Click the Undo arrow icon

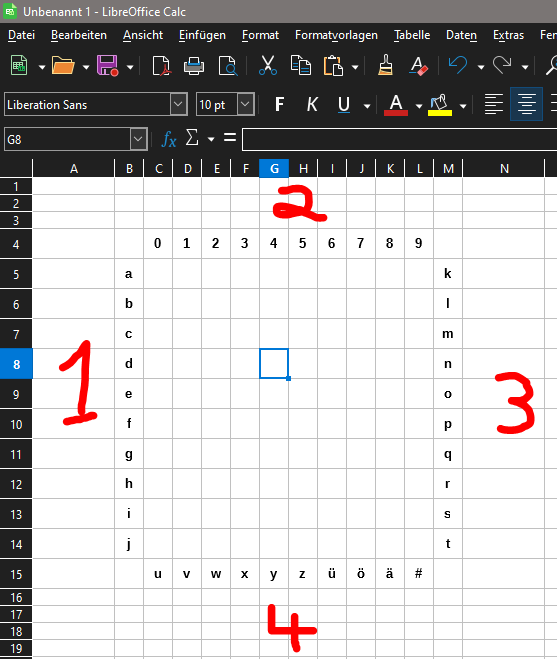[x=458, y=66]
